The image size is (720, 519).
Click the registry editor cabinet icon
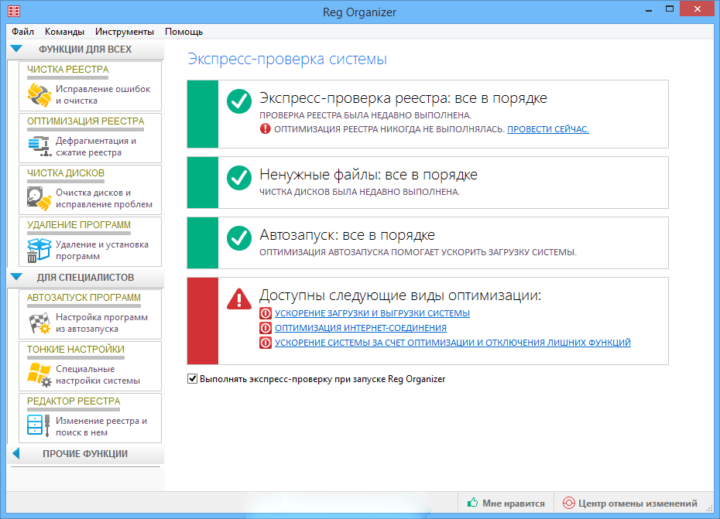pos(38,425)
